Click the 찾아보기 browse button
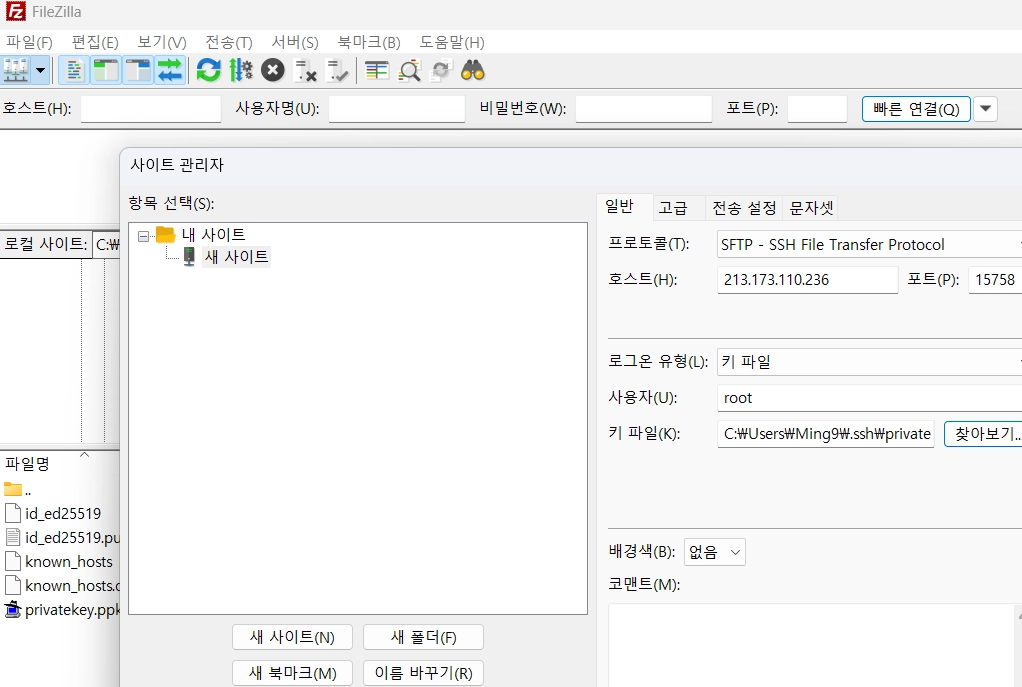 point(983,434)
